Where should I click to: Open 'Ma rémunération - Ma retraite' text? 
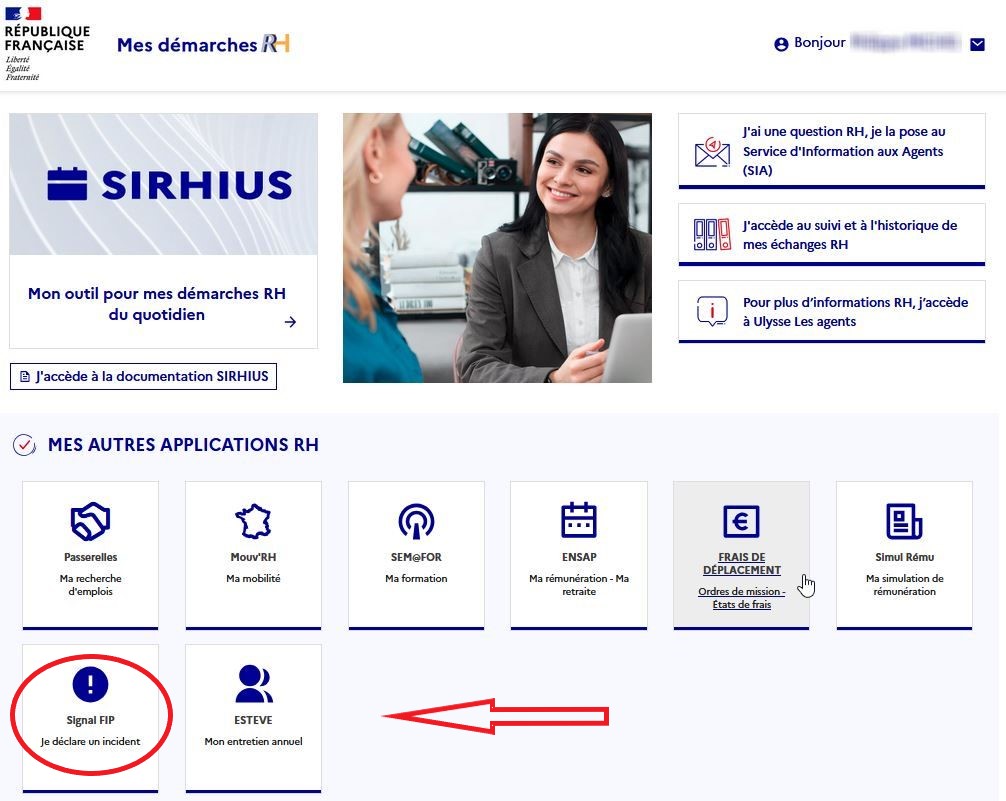pyautogui.click(x=579, y=585)
